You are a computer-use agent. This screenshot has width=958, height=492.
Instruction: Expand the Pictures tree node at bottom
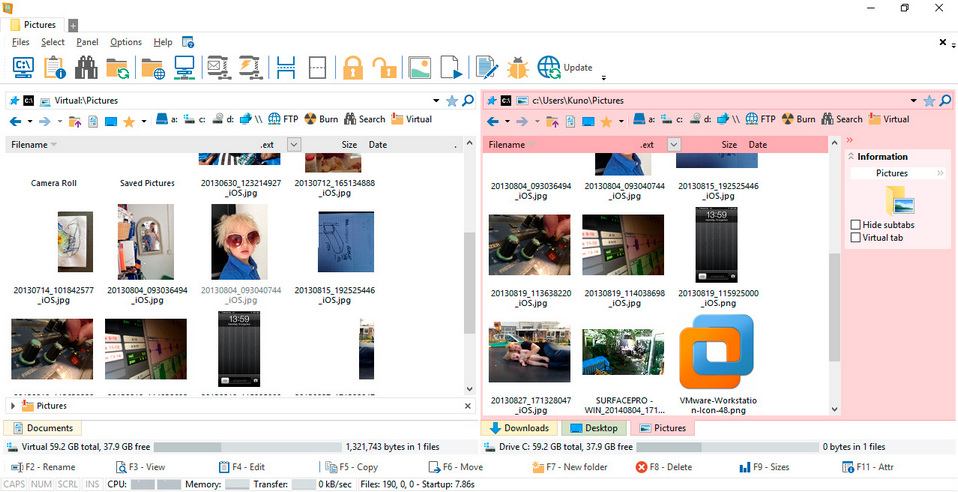click(x=13, y=406)
